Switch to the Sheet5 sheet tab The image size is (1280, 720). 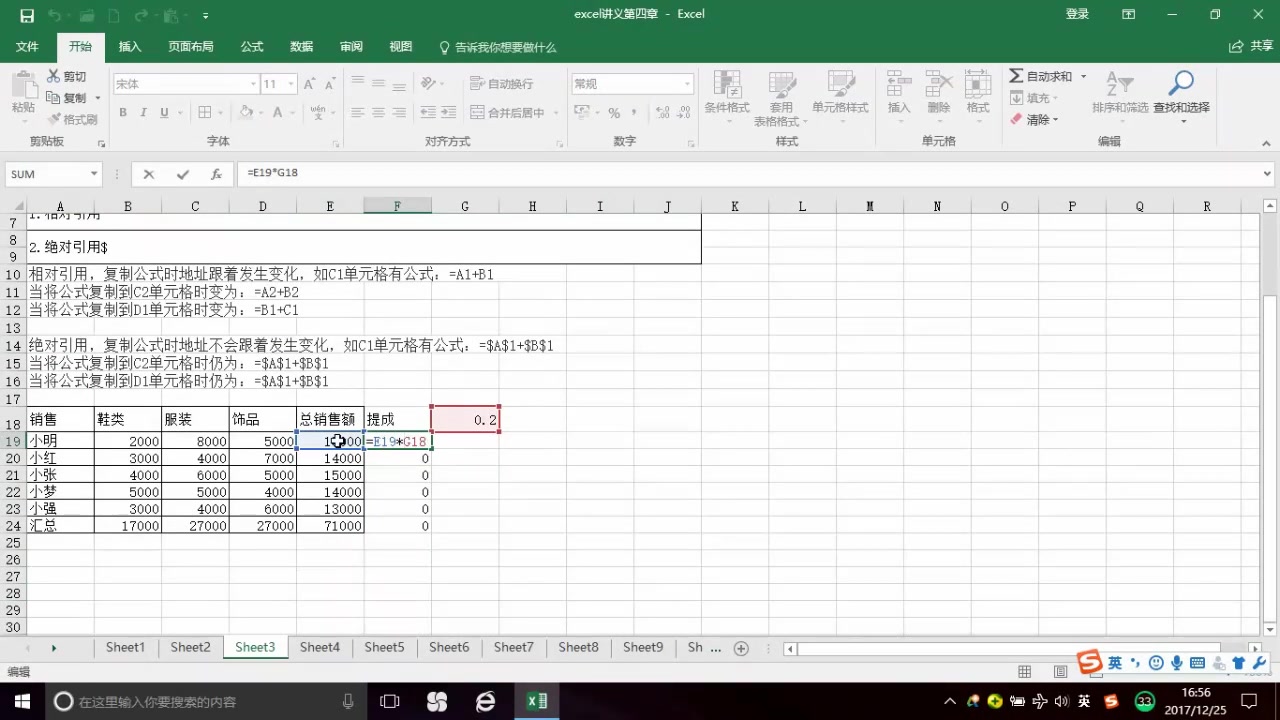pyautogui.click(x=384, y=647)
